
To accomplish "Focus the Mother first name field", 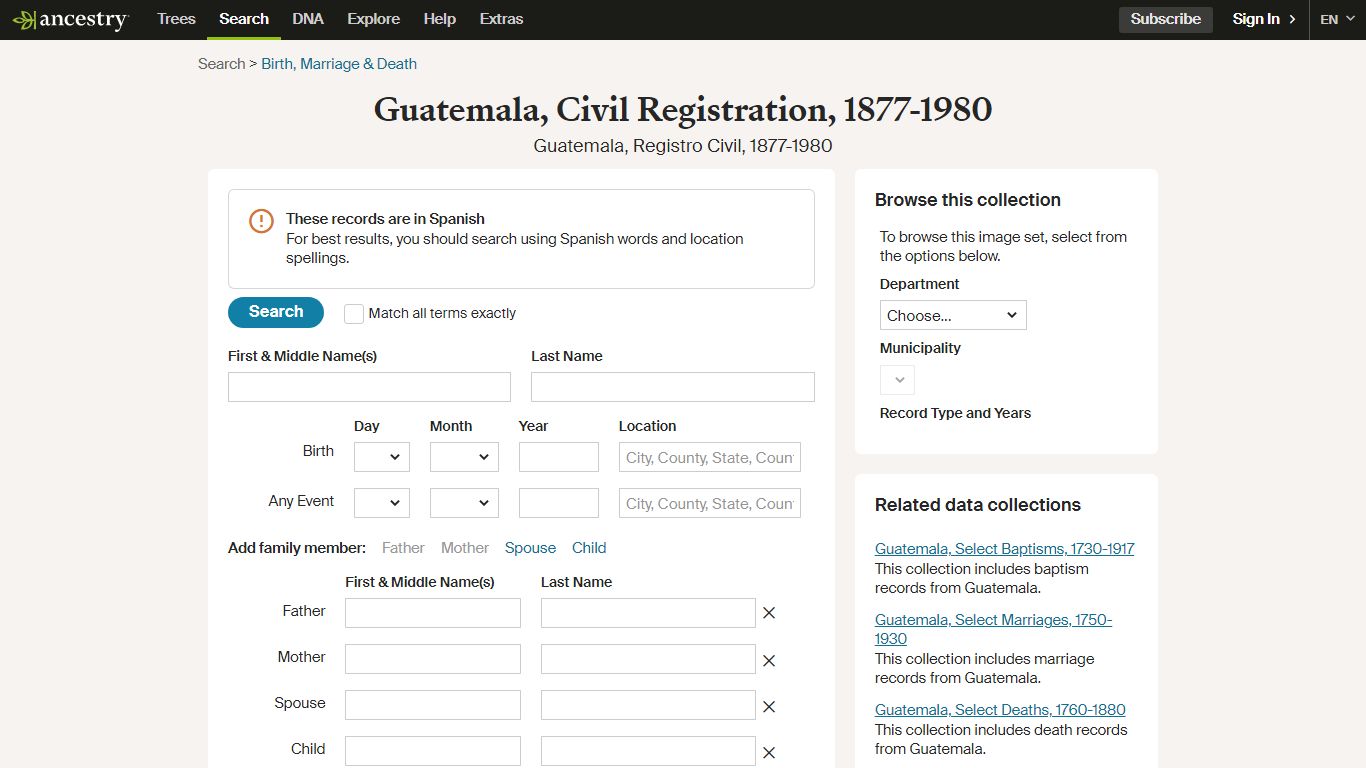I will (433, 659).
